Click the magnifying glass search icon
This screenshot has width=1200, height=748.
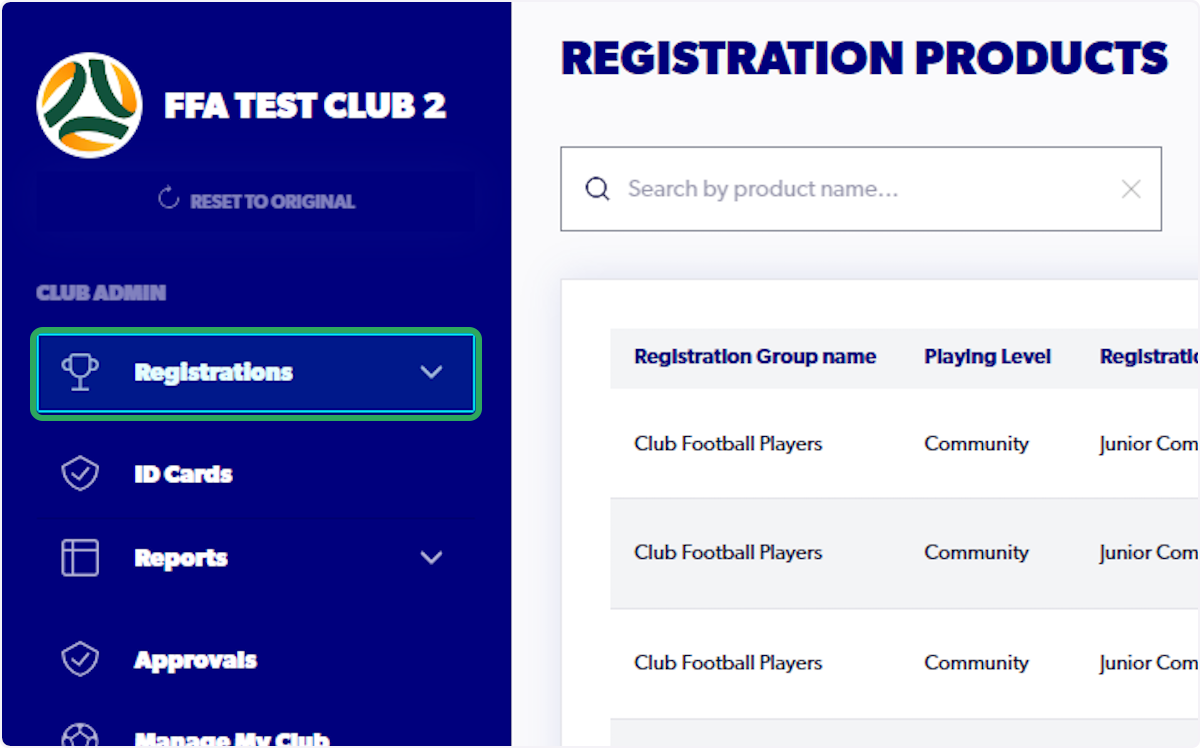pyautogui.click(x=597, y=188)
